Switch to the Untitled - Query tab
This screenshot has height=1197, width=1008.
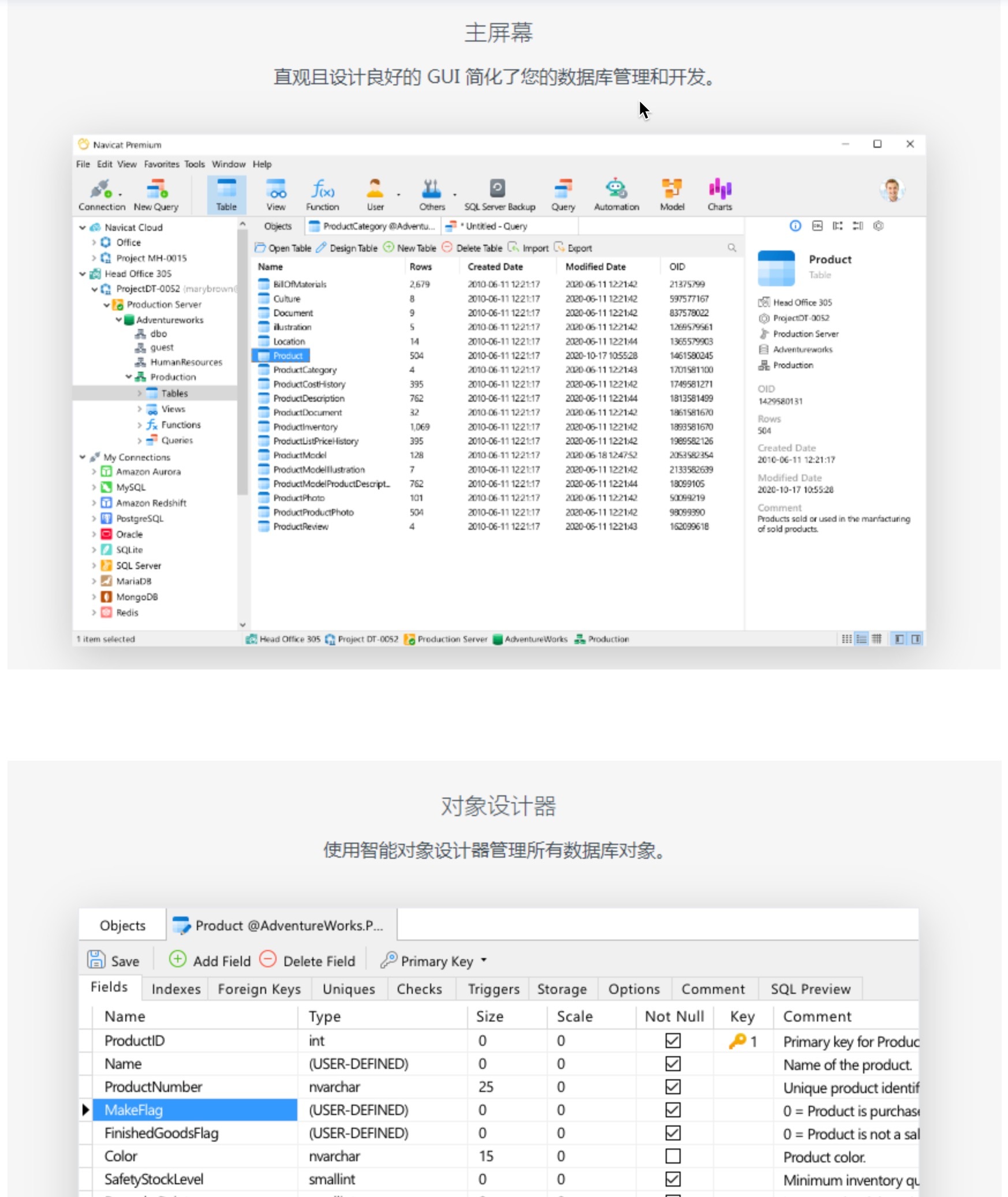pos(510,226)
